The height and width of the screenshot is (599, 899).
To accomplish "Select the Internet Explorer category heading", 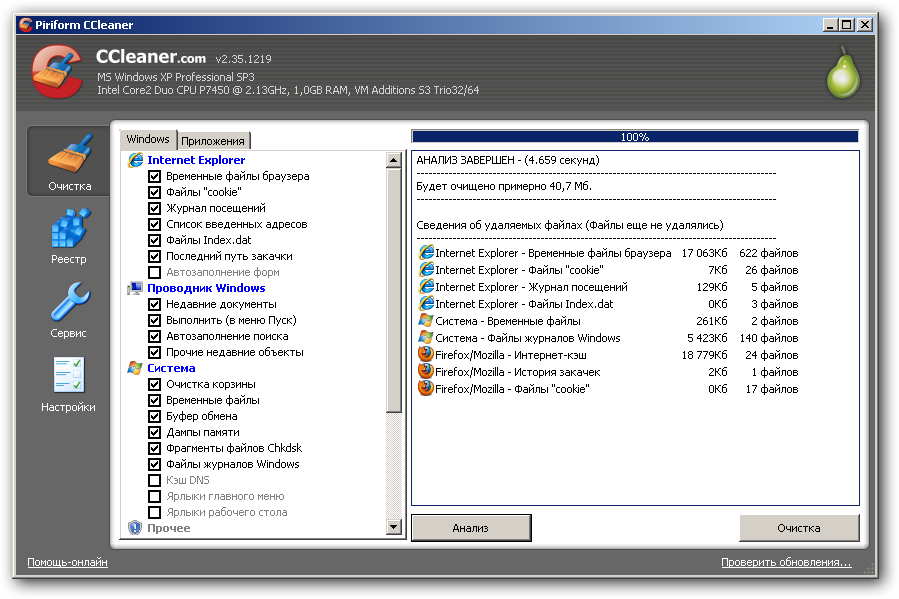I will 196,160.
